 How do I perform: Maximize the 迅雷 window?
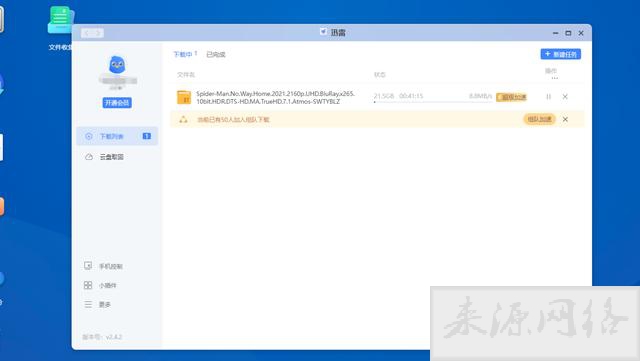pyautogui.click(x=568, y=33)
